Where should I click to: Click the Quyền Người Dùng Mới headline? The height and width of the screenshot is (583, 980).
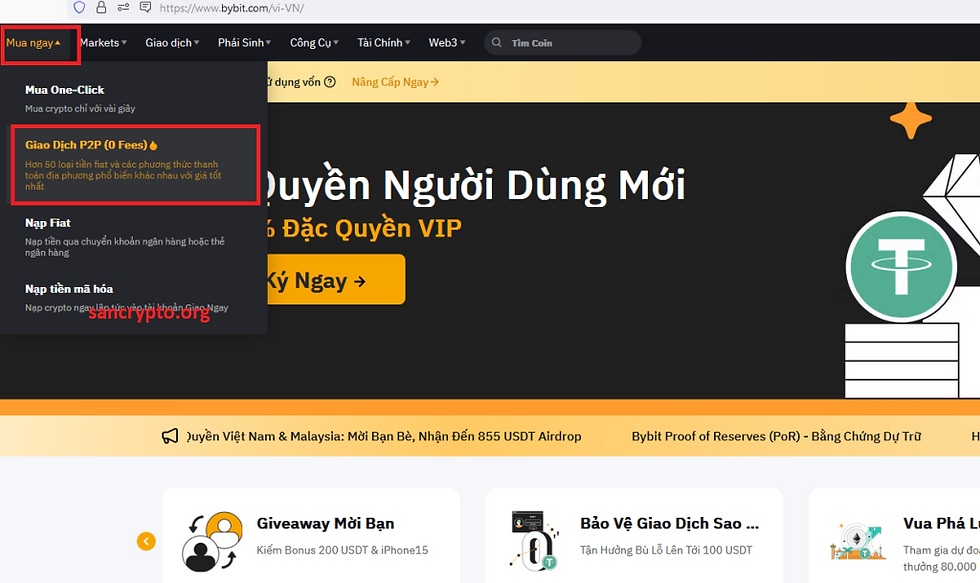click(x=476, y=185)
